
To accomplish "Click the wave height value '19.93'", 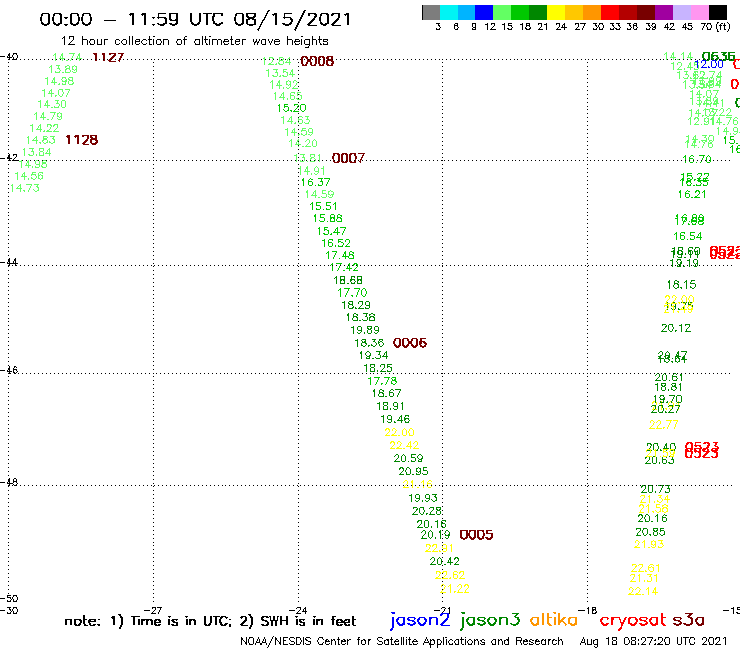I will click(423, 498).
